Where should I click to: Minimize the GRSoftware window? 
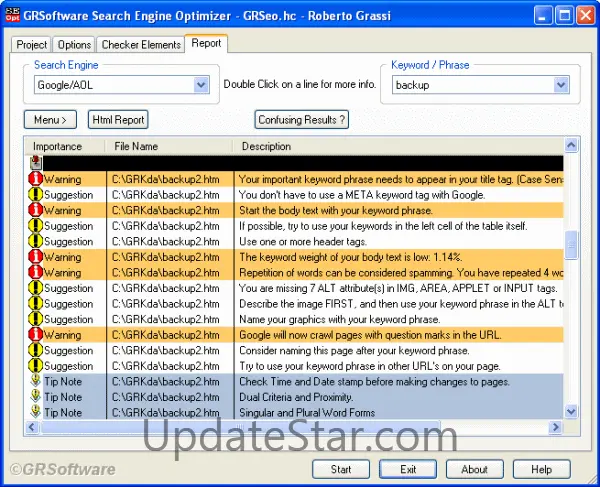click(543, 16)
